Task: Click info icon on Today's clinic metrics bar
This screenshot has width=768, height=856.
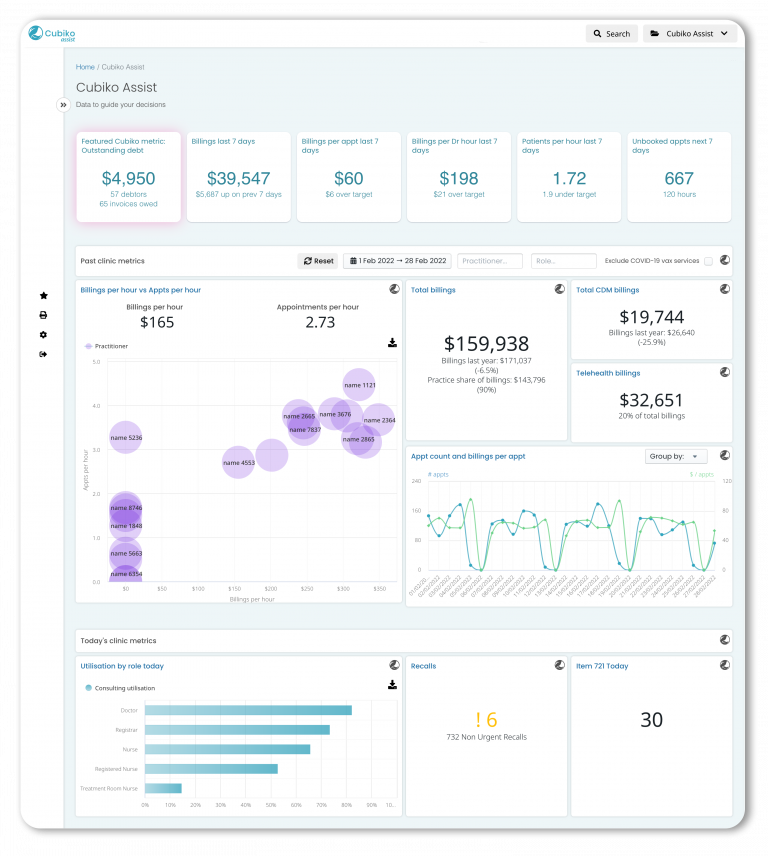Action: (725, 640)
